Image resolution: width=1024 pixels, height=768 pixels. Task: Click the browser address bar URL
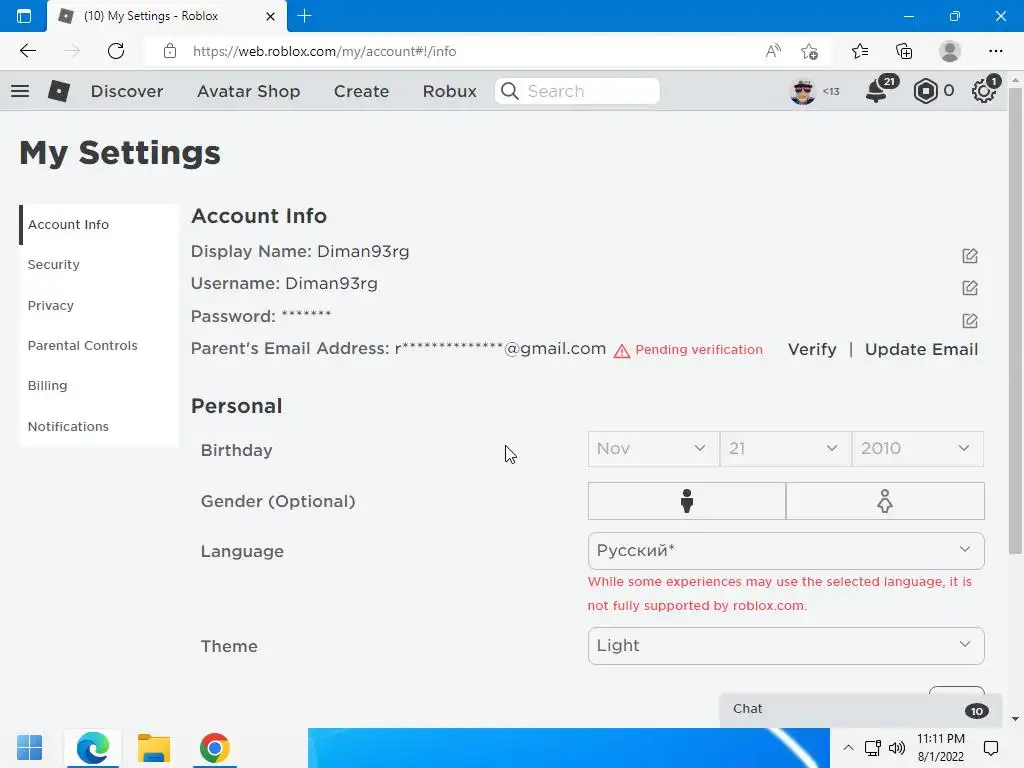click(x=325, y=51)
